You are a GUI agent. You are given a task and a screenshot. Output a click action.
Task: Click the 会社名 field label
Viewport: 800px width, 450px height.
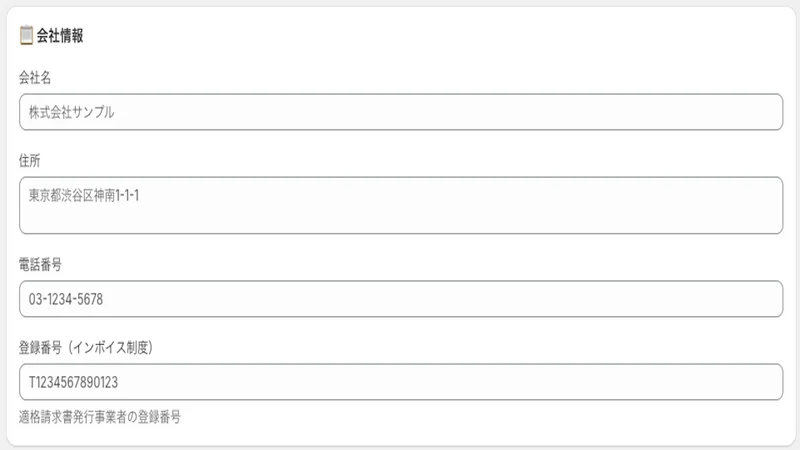[35, 78]
